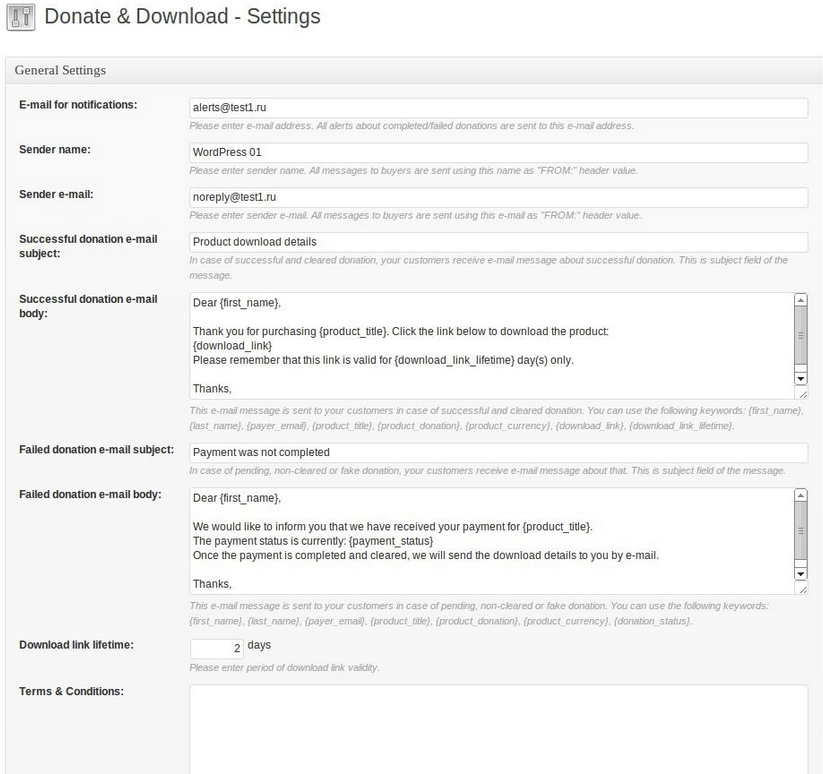
Task: Click scrollbar thumb in failed donation body
Action: click(x=801, y=531)
